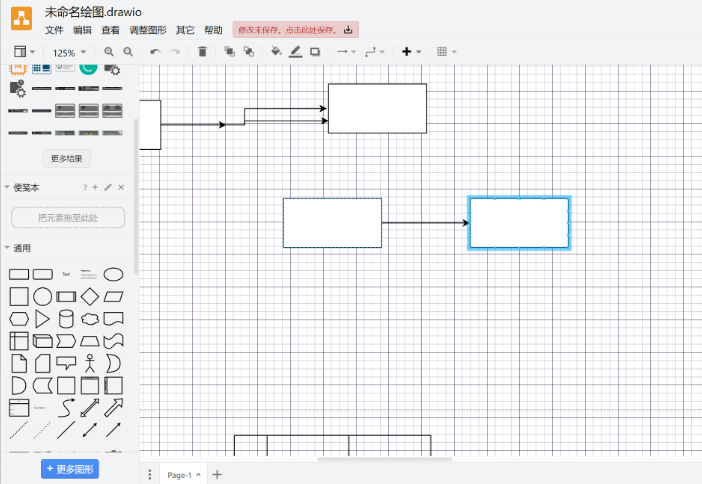
Task: Select the Note shape with folded corner
Action: pyautogui.click(x=19, y=363)
